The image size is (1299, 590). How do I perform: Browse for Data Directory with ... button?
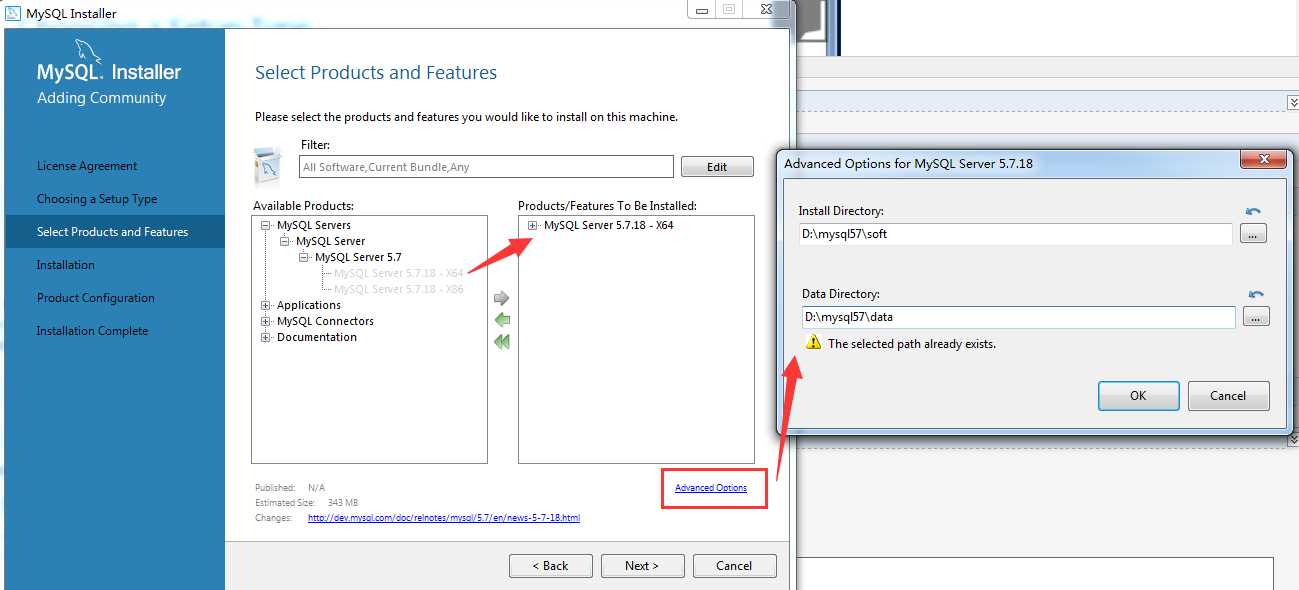point(1256,317)
